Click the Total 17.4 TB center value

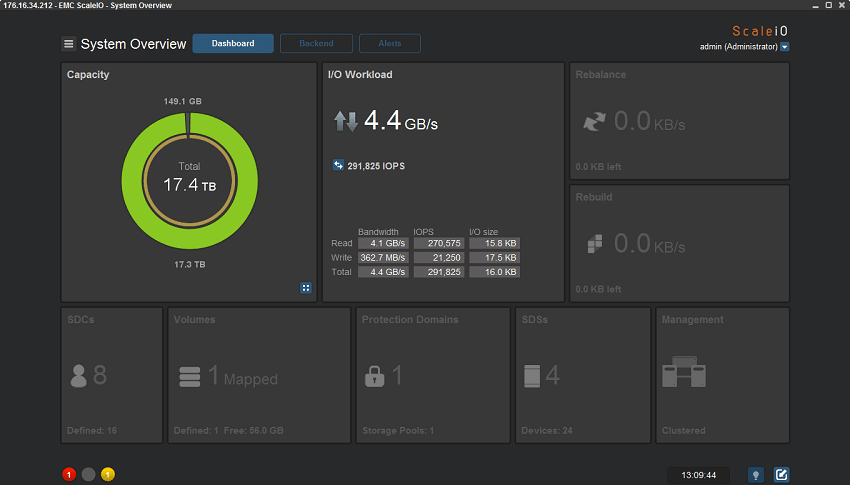point(190,185)
